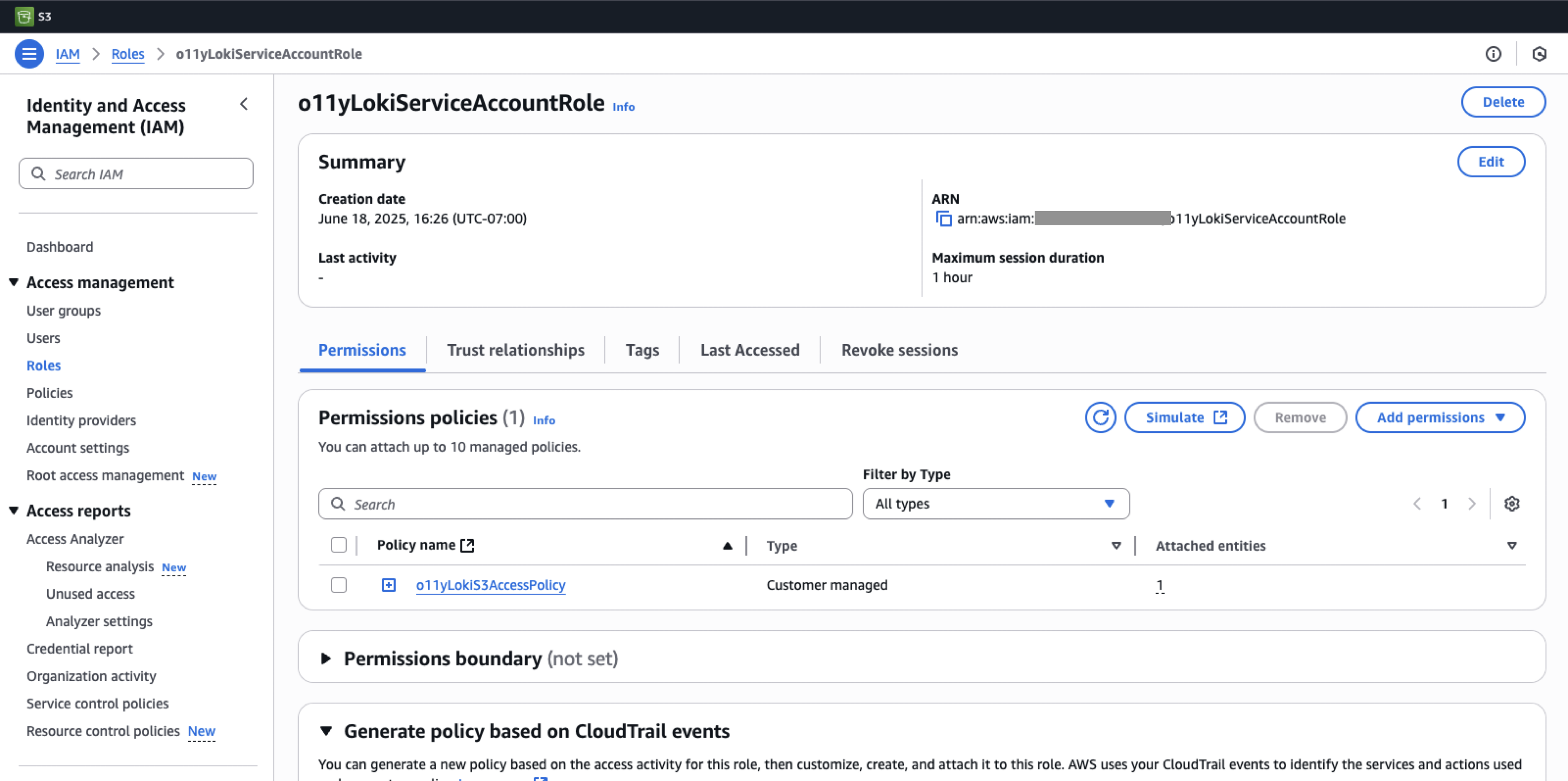Open Resource control policies in the sidebar
1568x781 pixels.
[x=103, y=731]
